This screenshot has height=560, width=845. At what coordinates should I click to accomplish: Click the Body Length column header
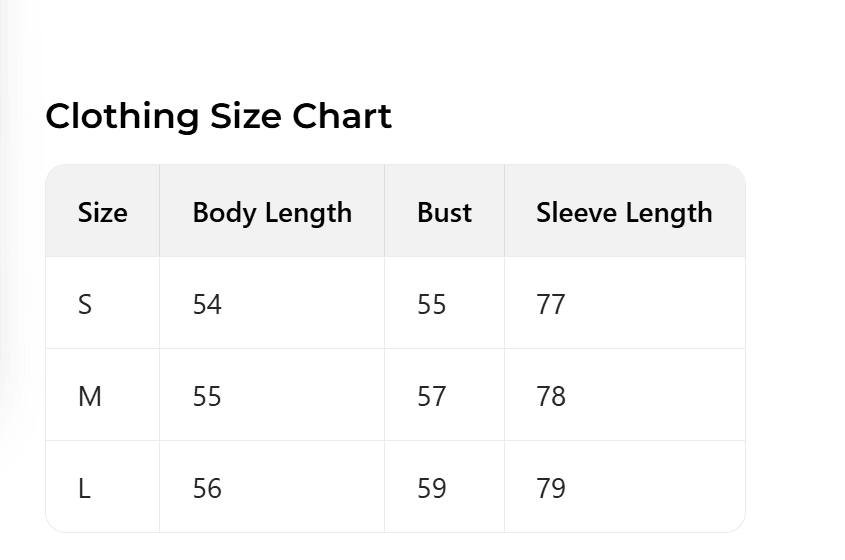(272, 213)
